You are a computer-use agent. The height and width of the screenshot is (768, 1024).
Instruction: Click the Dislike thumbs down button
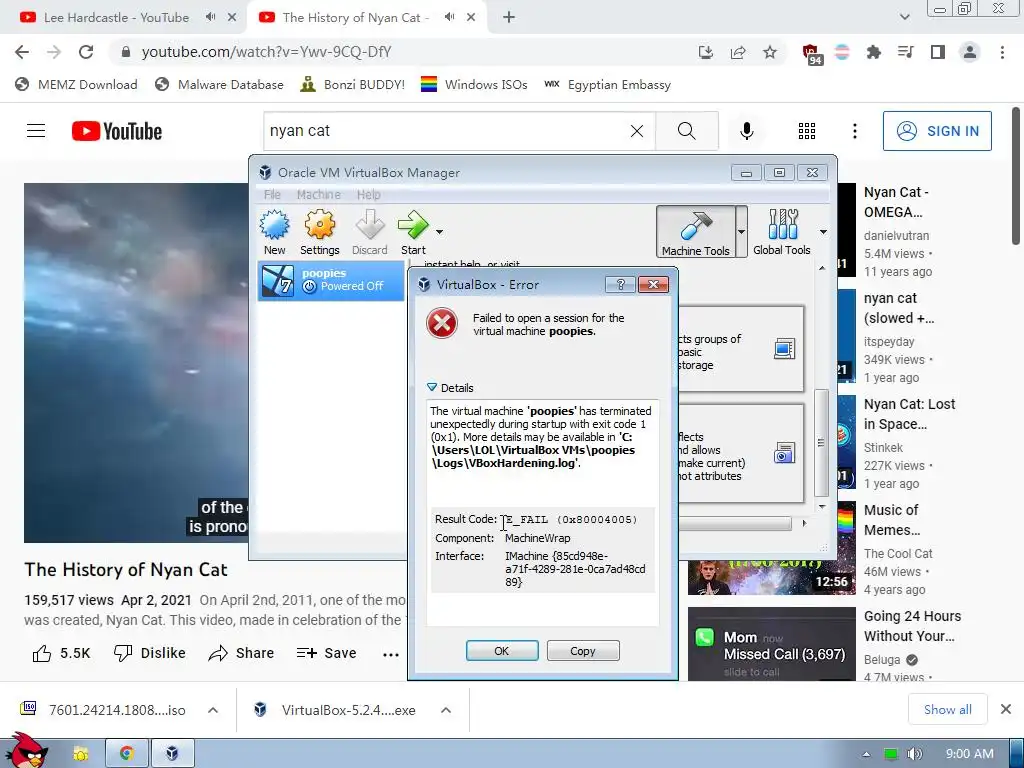tap(150, 653)
